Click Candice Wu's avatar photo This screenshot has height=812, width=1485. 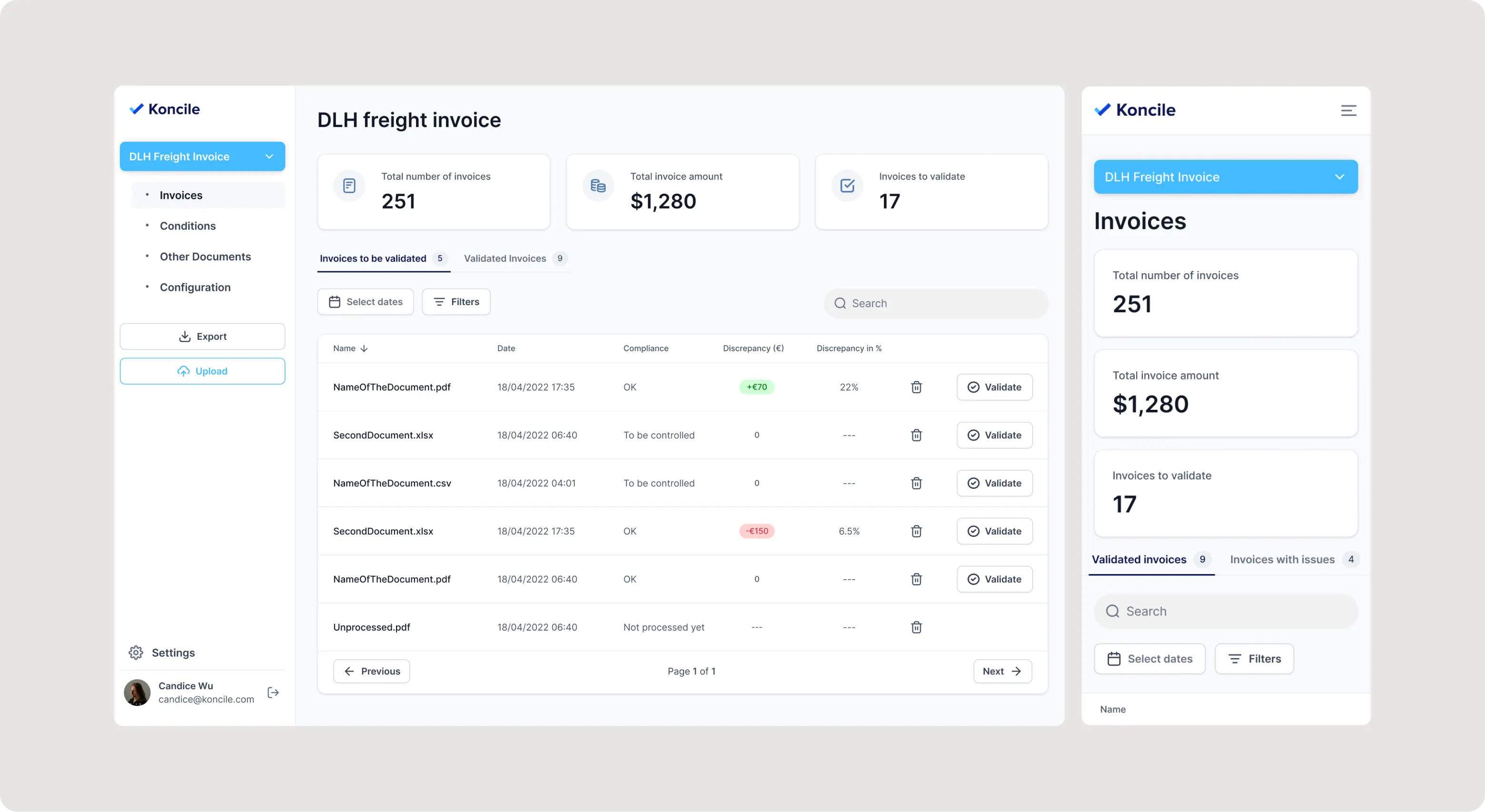click(137, 692)
